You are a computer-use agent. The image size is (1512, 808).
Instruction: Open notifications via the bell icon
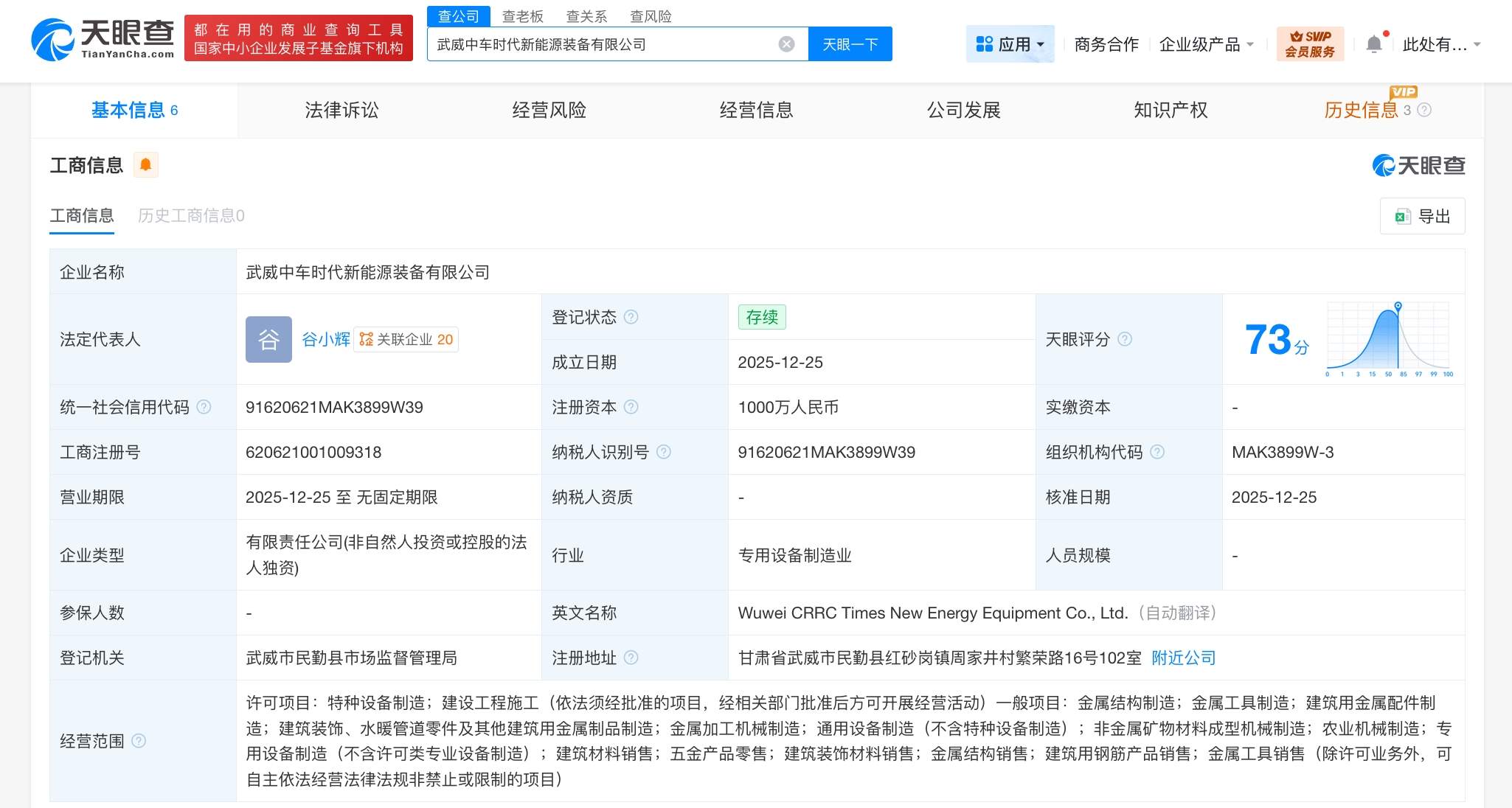pos(1374,43)
